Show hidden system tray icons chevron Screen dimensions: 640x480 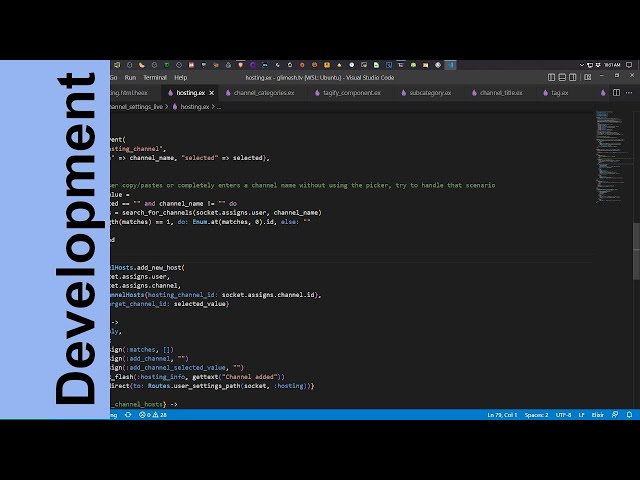(x=582, y=65)
